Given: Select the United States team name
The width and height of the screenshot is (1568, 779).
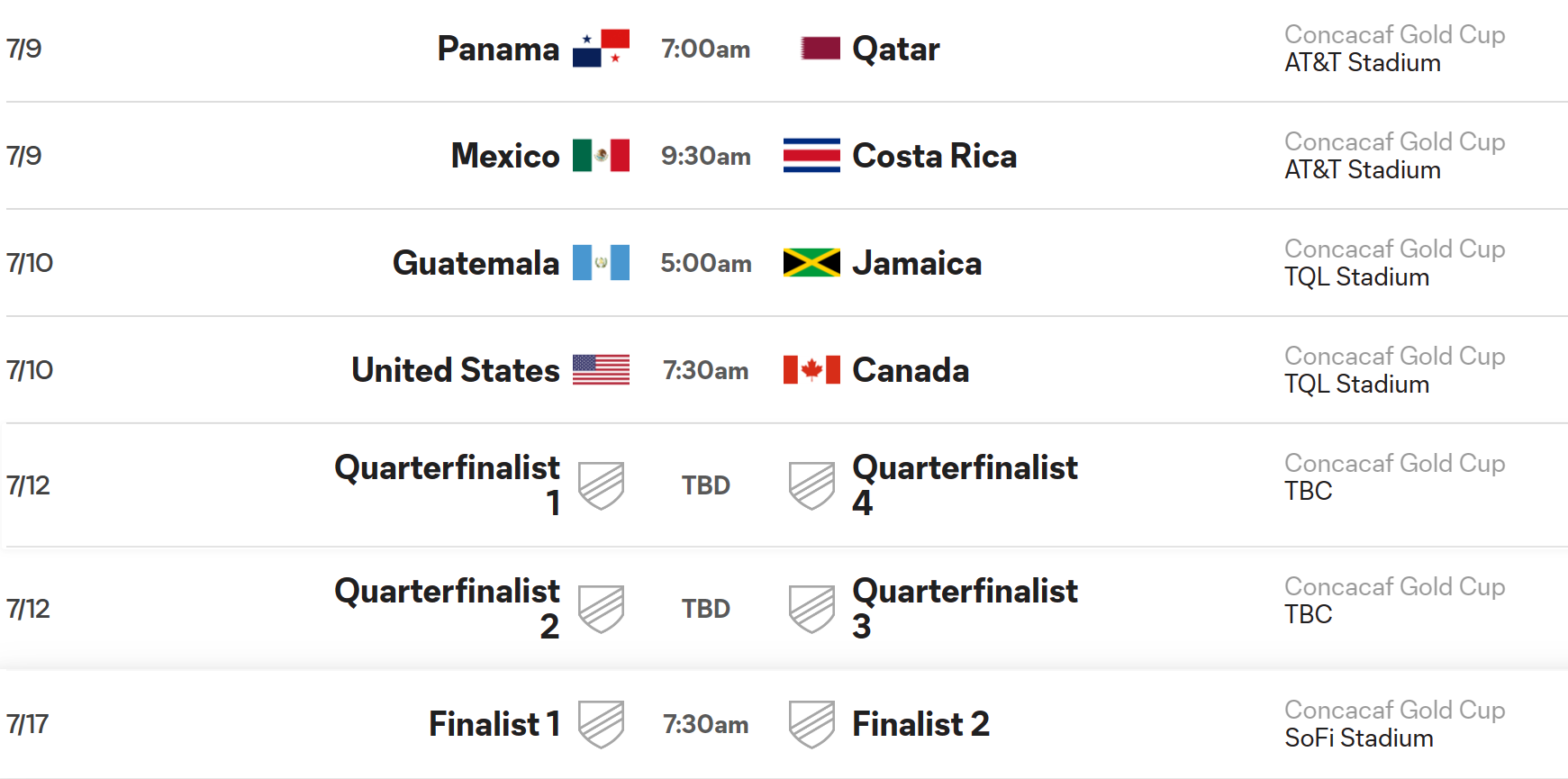Looking at the screenshot, I should pyautogui.click(x=456, y=370).
